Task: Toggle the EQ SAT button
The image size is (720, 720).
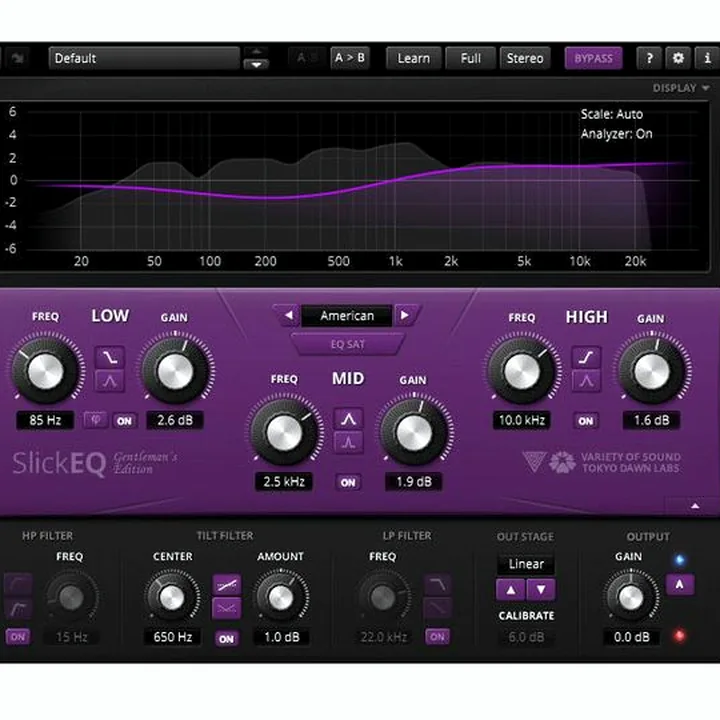Action: 348,344
